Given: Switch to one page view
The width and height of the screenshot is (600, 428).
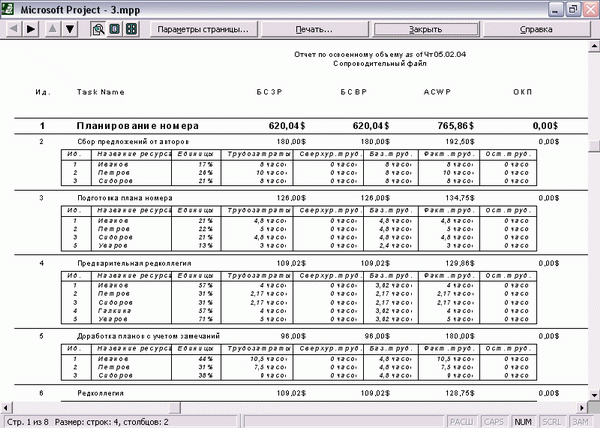Looking at the screenshot, I should click(x=114, y=29).
